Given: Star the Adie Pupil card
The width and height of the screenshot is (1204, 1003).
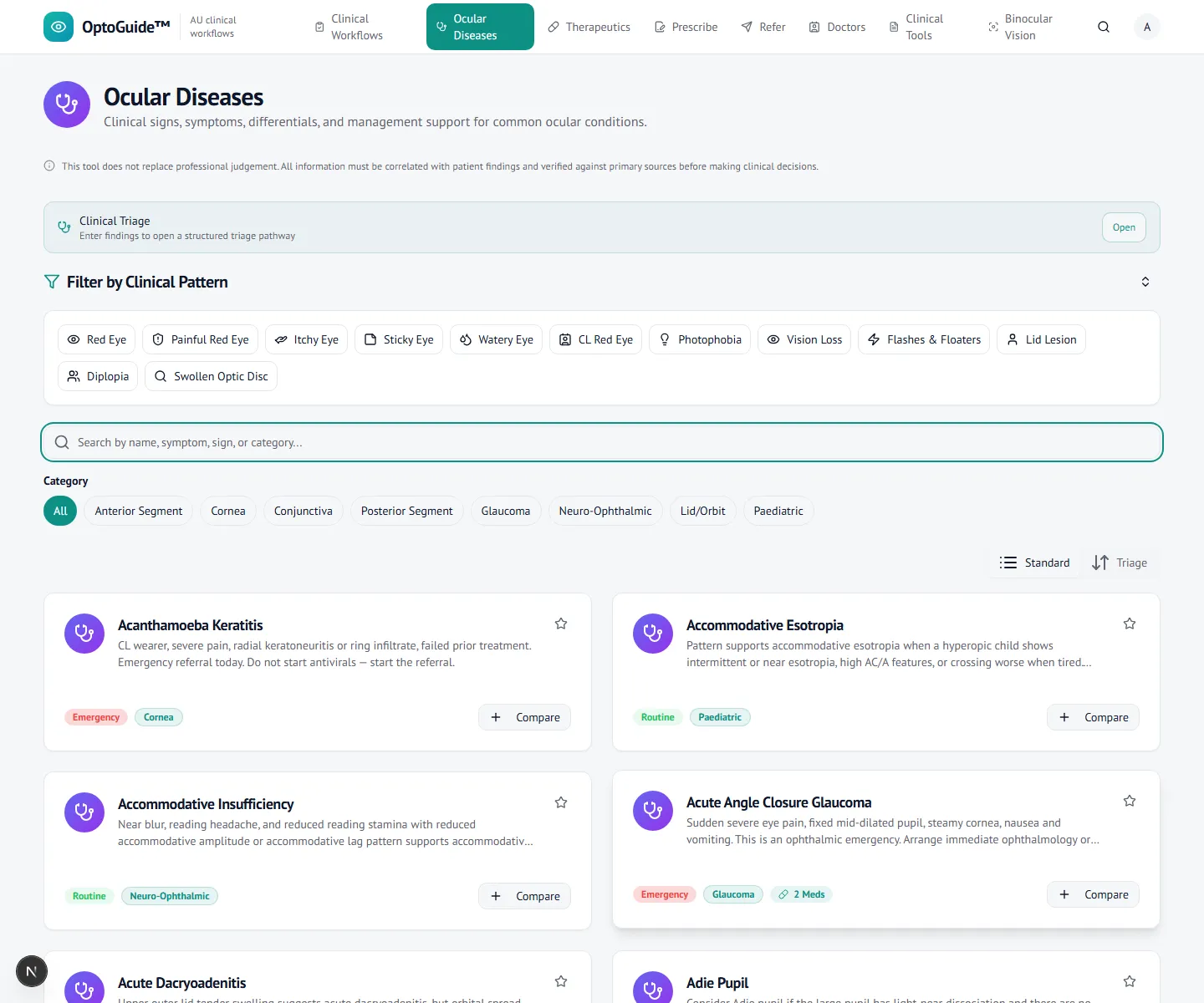Looking at the screenshot, I should click(1130, 981).
